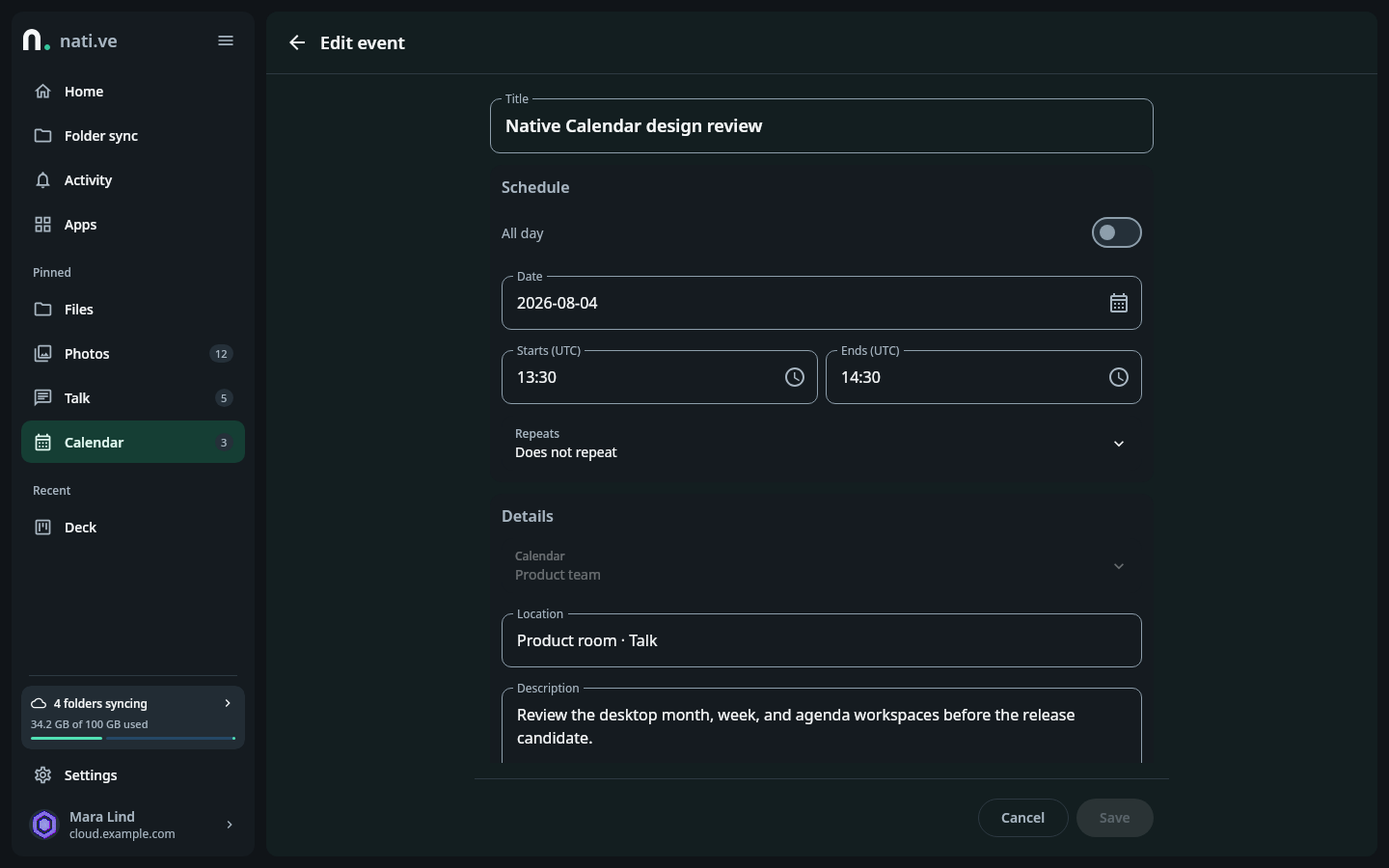
Task: Toggle the All day switch
Action: (1116, 232)
